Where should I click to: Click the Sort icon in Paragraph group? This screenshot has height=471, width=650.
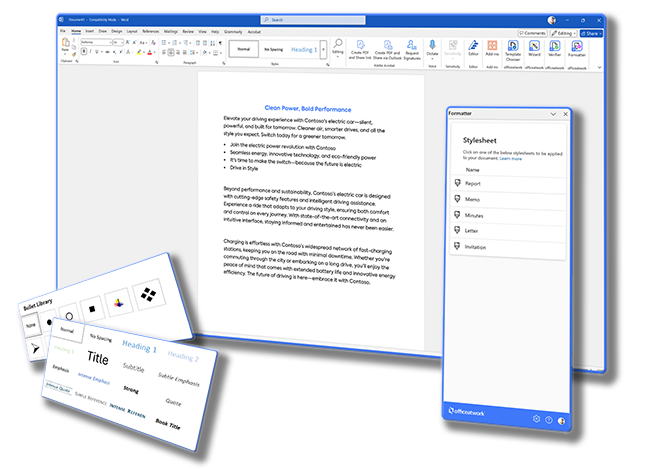[x=213, y=43]
